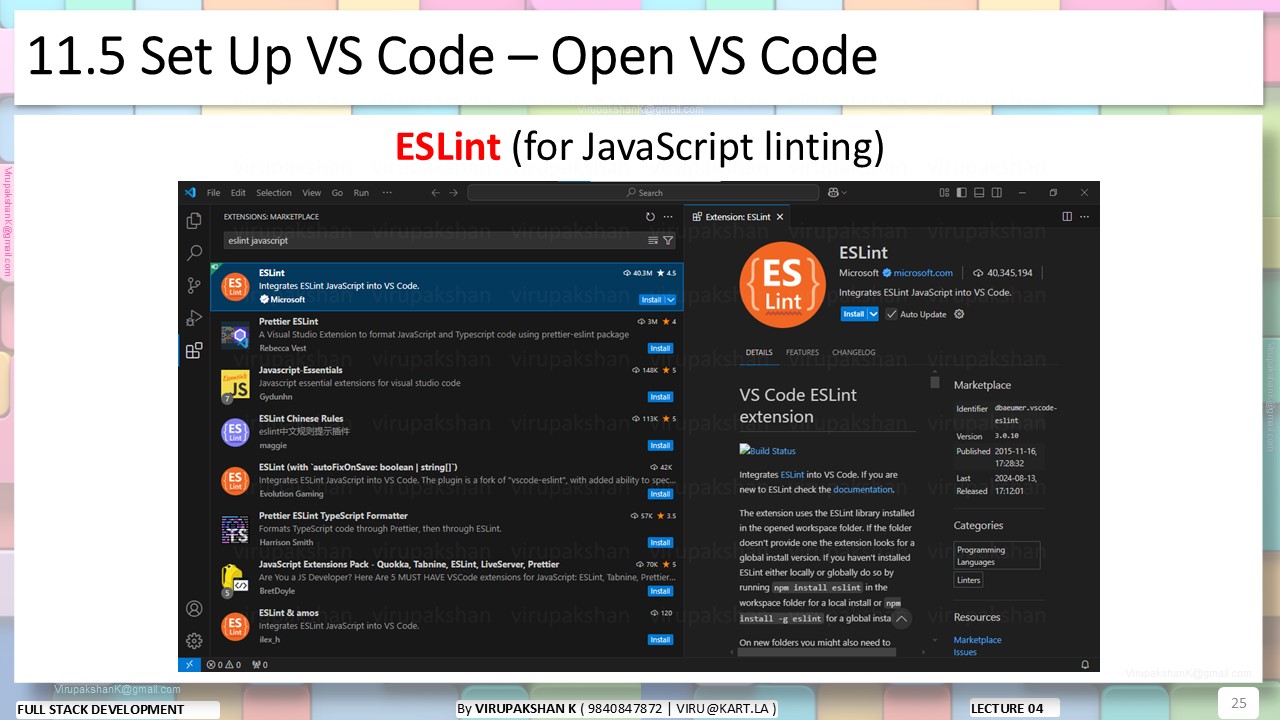Open the documentation link in description
The image size is (1280, 720).
(x=862, y=490)
